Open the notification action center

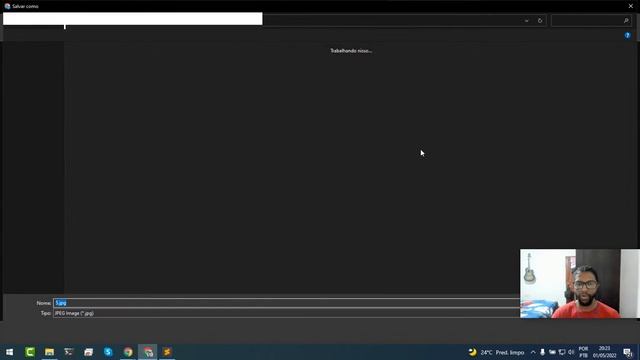628,352
